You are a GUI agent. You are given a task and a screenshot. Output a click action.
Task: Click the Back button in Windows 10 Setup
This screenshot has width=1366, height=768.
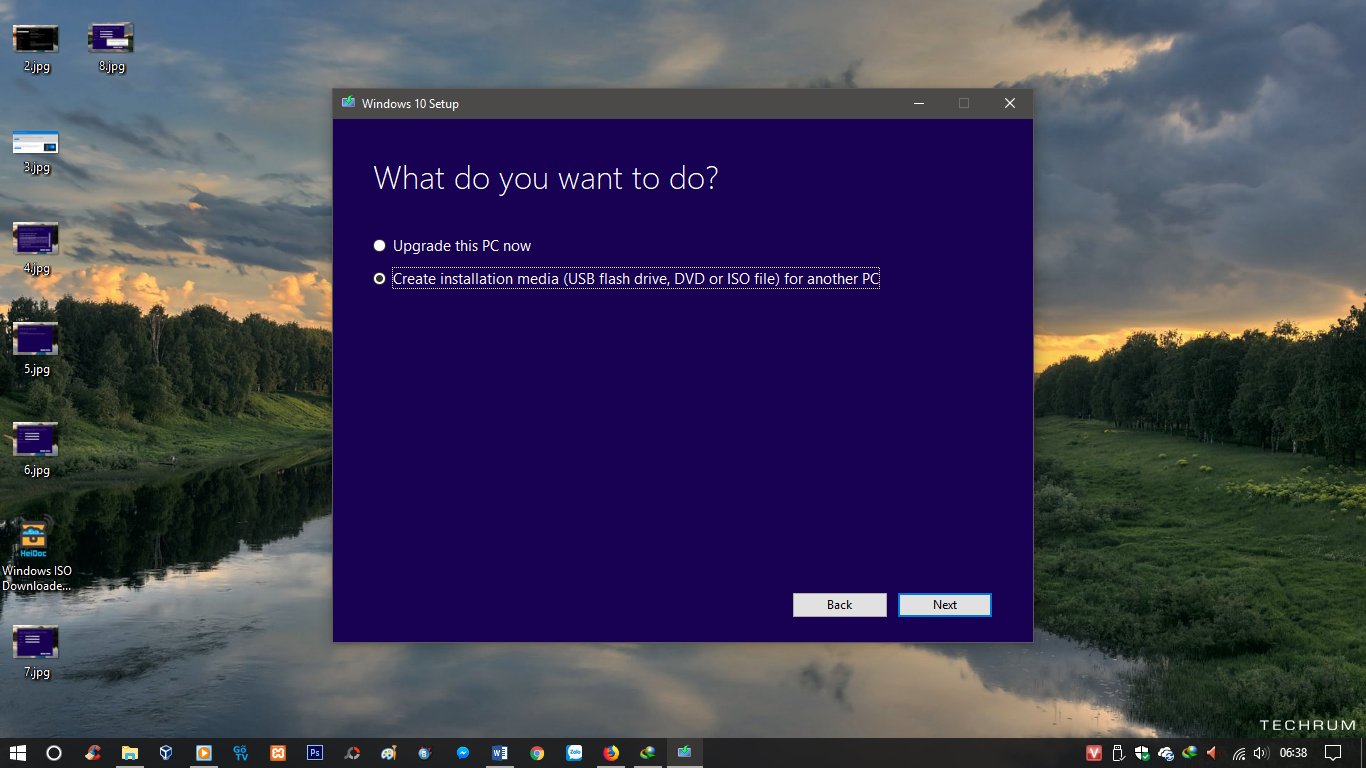click(x=840, y=605)
